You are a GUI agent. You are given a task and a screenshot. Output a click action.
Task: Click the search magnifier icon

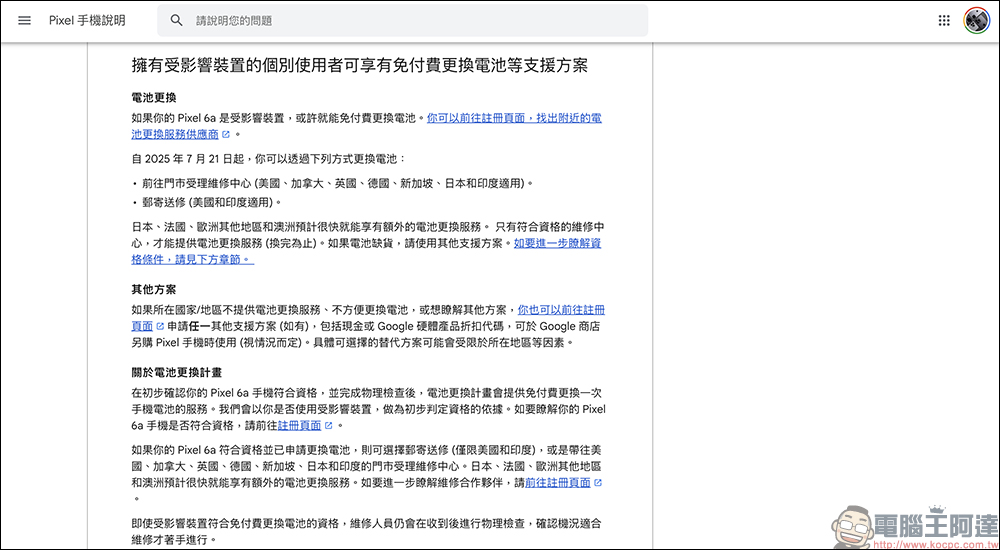coord(177,20)
